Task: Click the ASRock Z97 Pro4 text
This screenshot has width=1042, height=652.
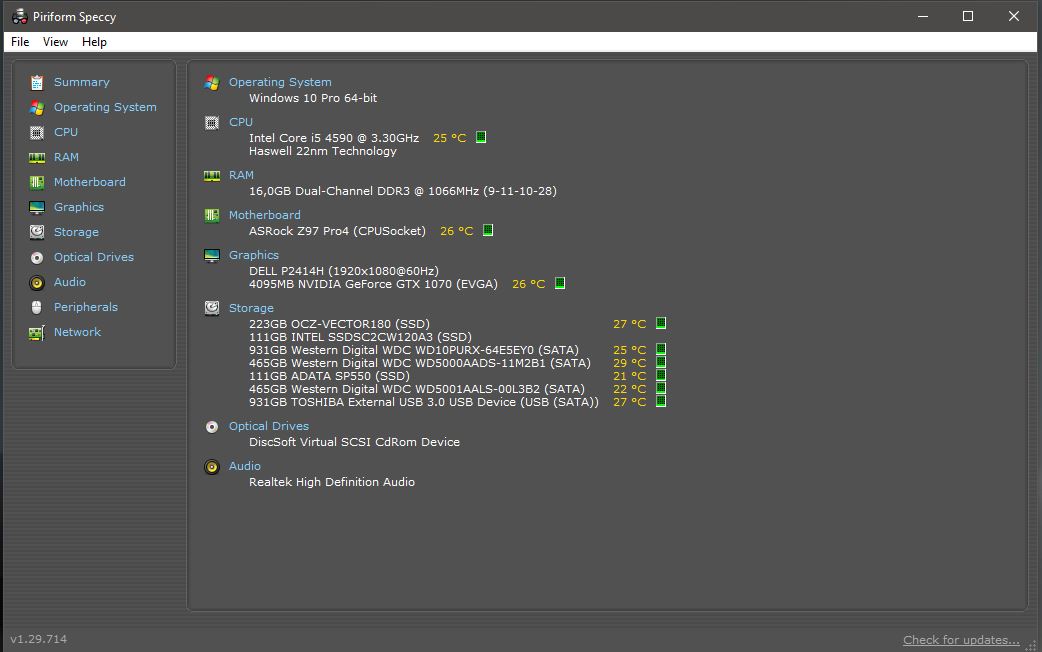Action: coord(337,231)
